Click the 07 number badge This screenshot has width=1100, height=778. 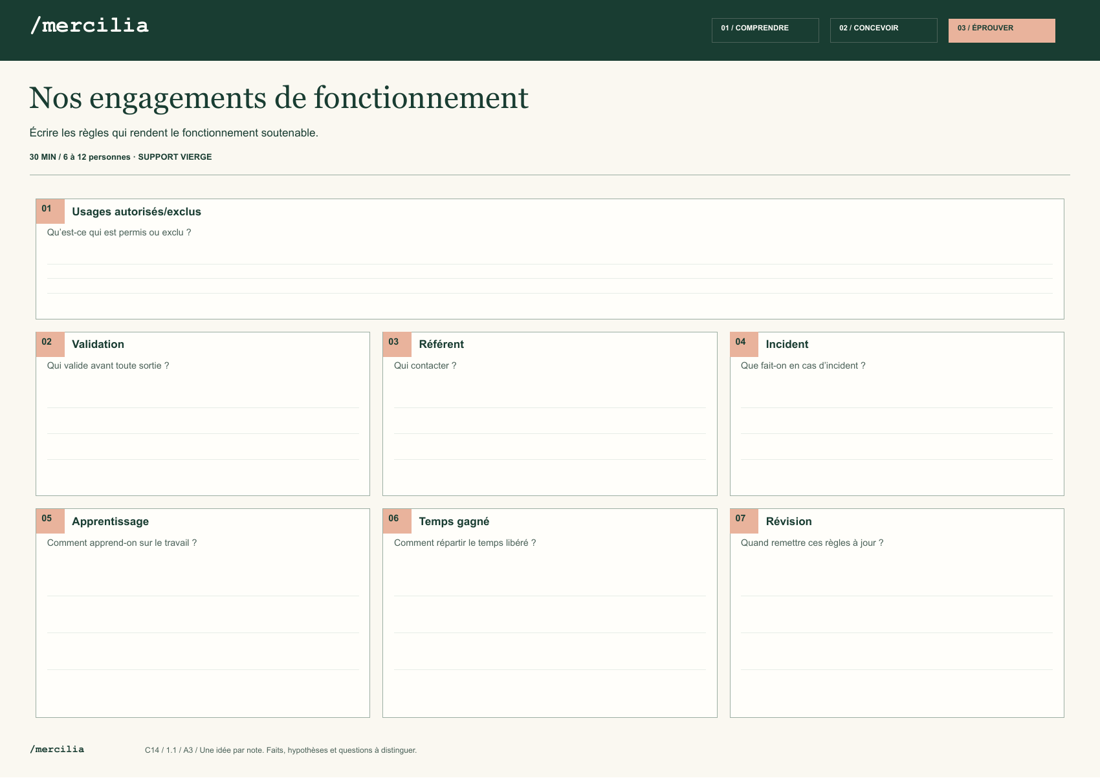(x=744, y=521)
